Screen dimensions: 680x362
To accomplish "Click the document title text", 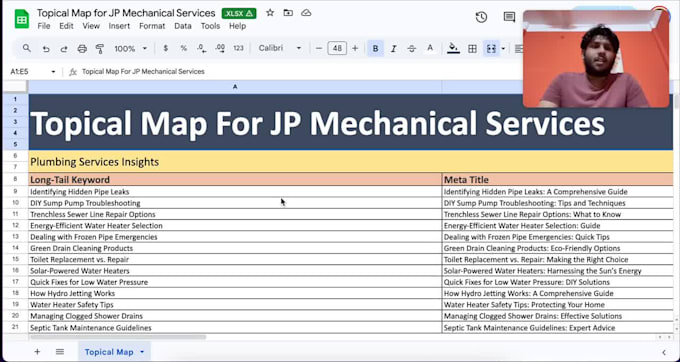I will click(126, 13).
